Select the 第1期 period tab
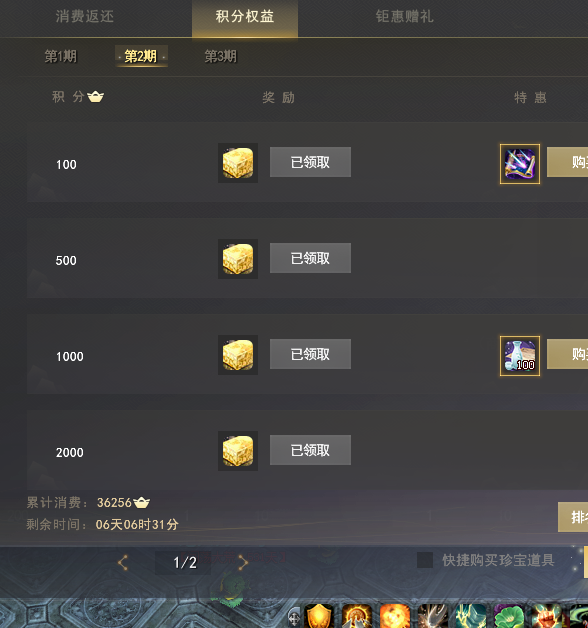This screenshot has width=588, height=628. coord(60,56)
